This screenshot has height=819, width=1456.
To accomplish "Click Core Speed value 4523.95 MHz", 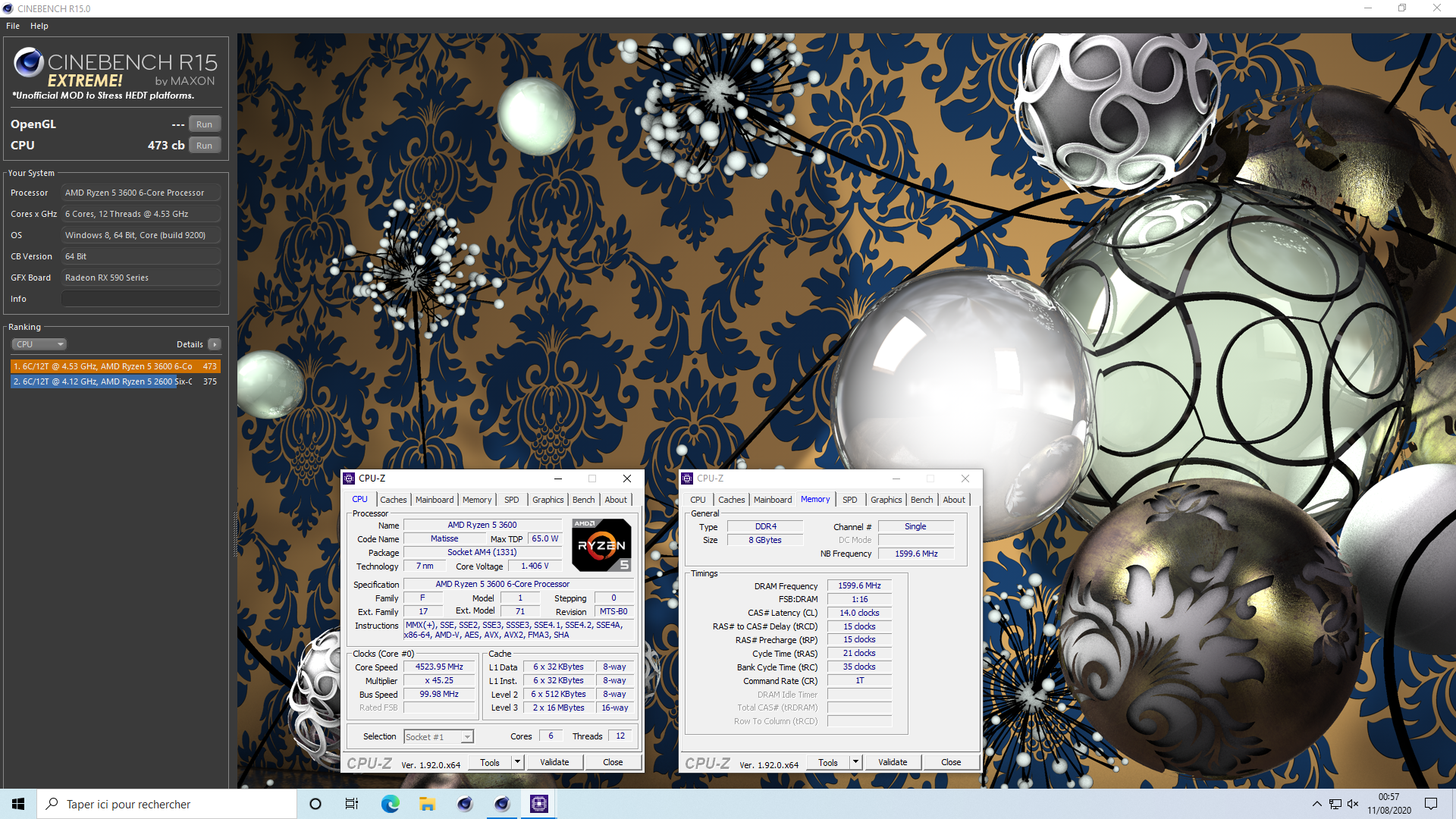I will [x=439, y=667].
